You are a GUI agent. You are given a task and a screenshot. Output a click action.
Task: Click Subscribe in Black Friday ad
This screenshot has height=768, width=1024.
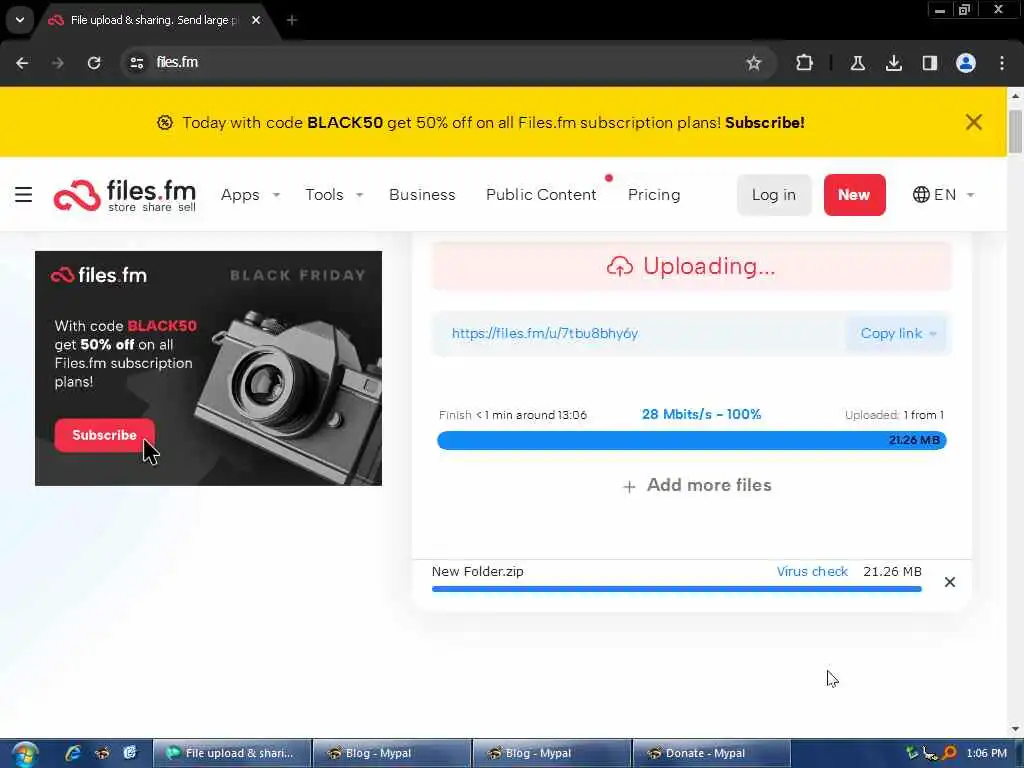[x=104, y=435]
